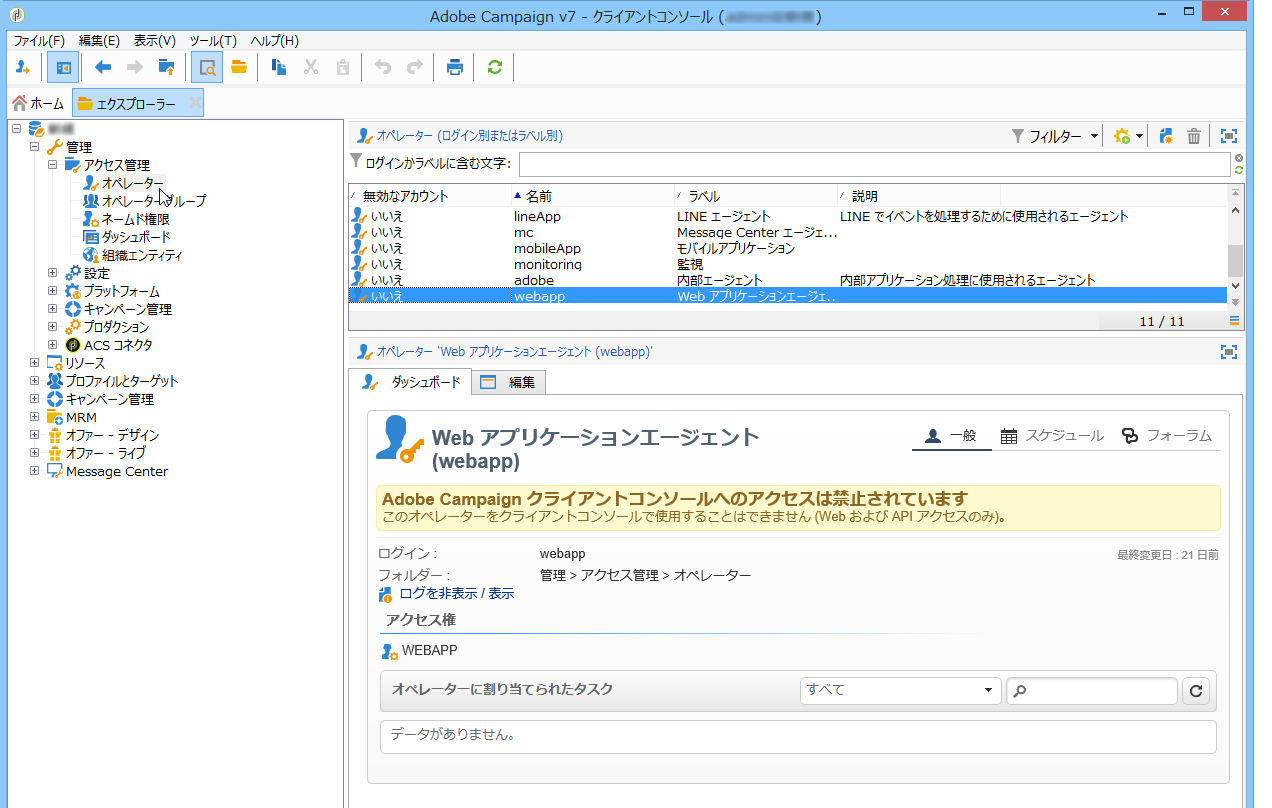This screenshot has width=1272, height=808.
Task: Click the printer icon in toolbar
Action: coord(455,68)
